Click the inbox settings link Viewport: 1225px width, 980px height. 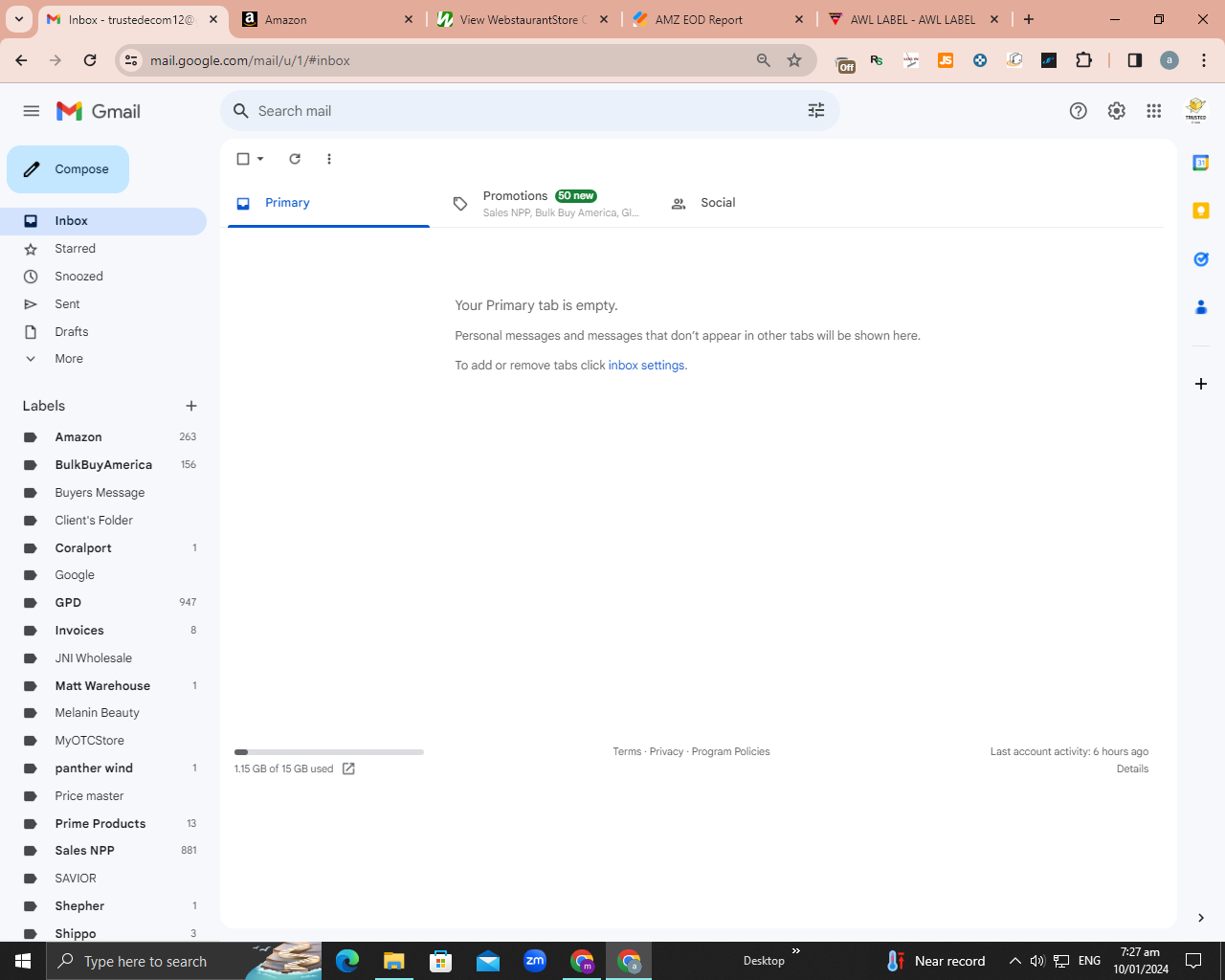tap(646, 366)
